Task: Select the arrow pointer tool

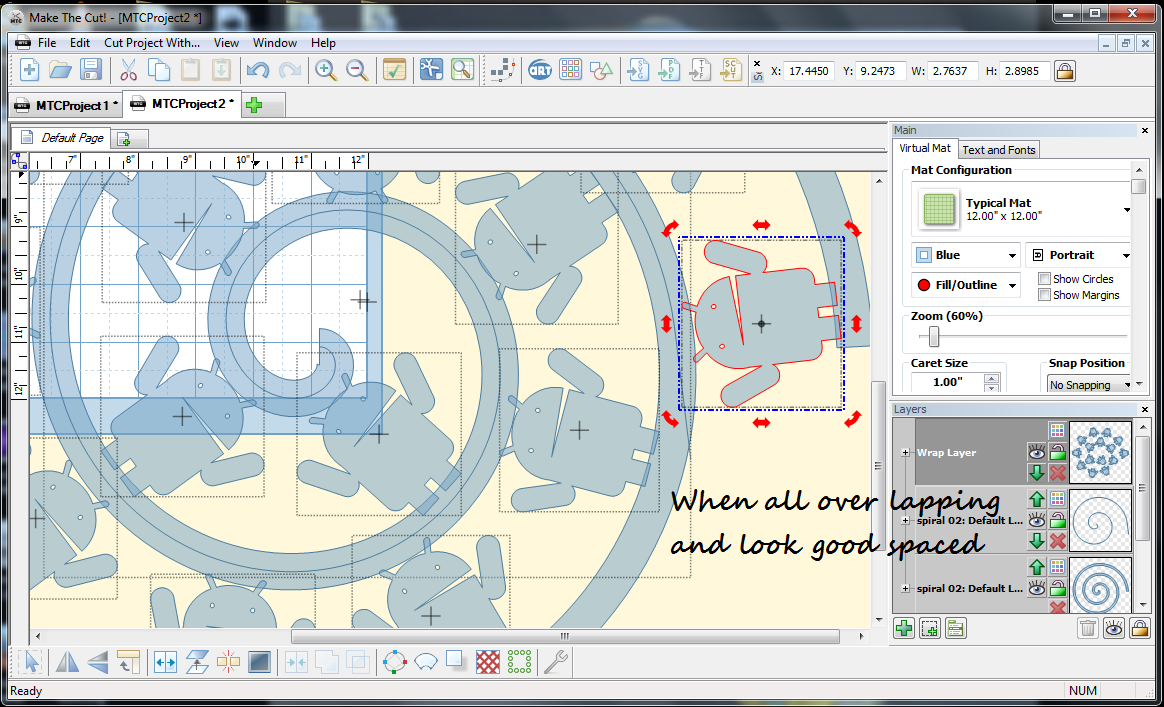Action: 31,660
